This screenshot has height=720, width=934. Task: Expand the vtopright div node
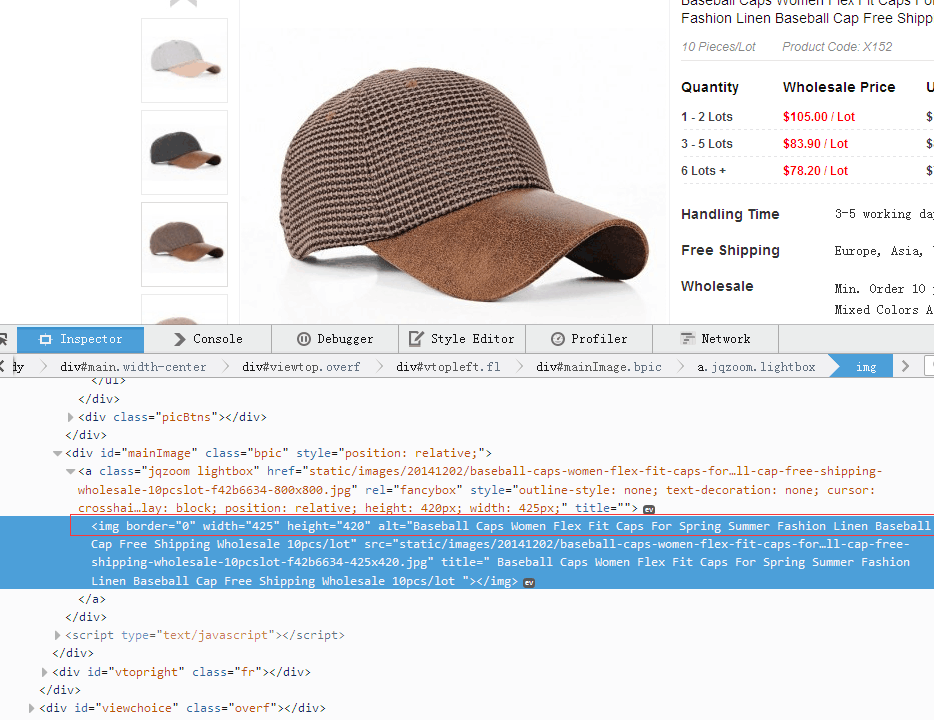(44, 672)
